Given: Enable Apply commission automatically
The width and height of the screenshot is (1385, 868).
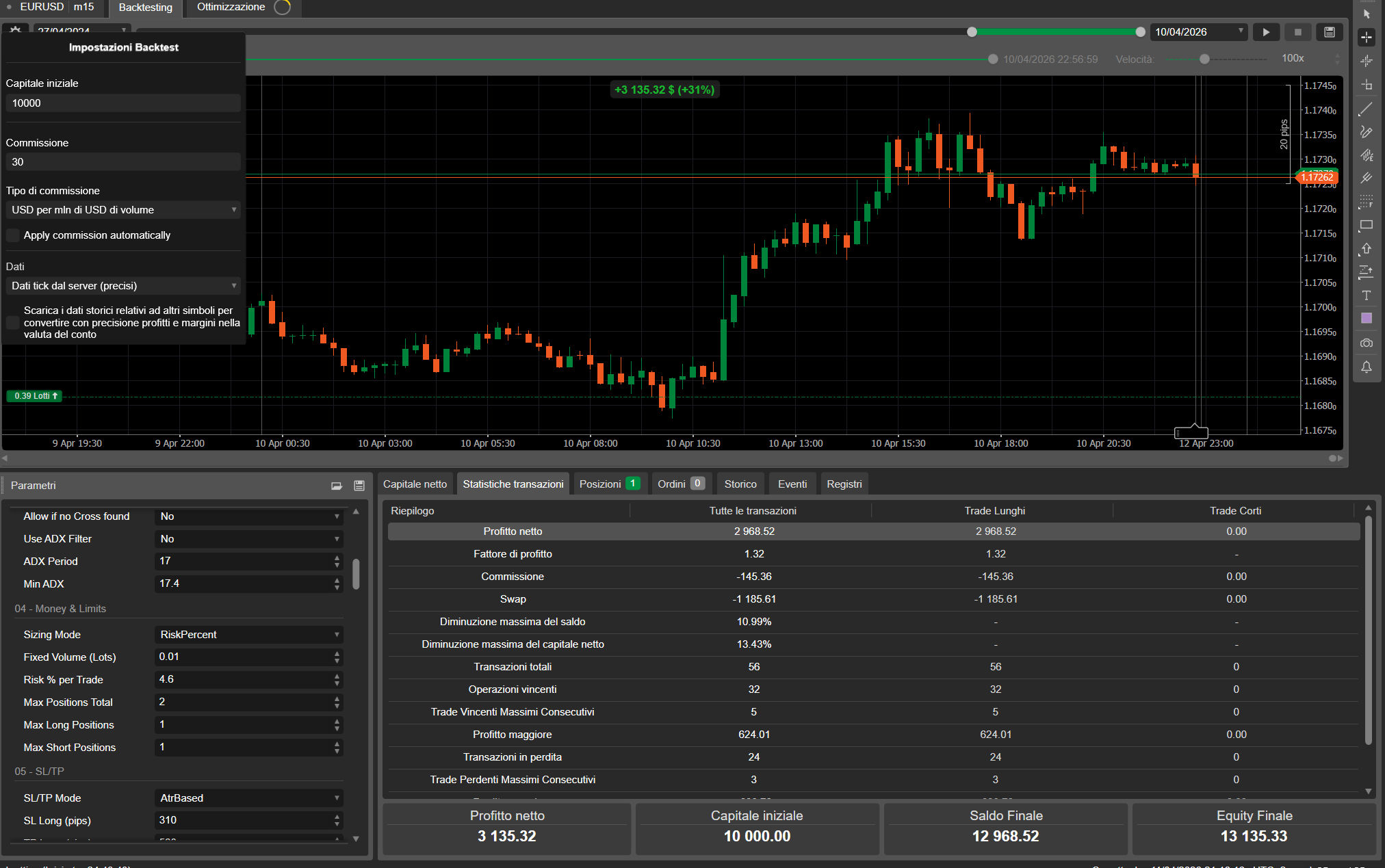Looking at the screenshot, I should [x=13, y=235].
